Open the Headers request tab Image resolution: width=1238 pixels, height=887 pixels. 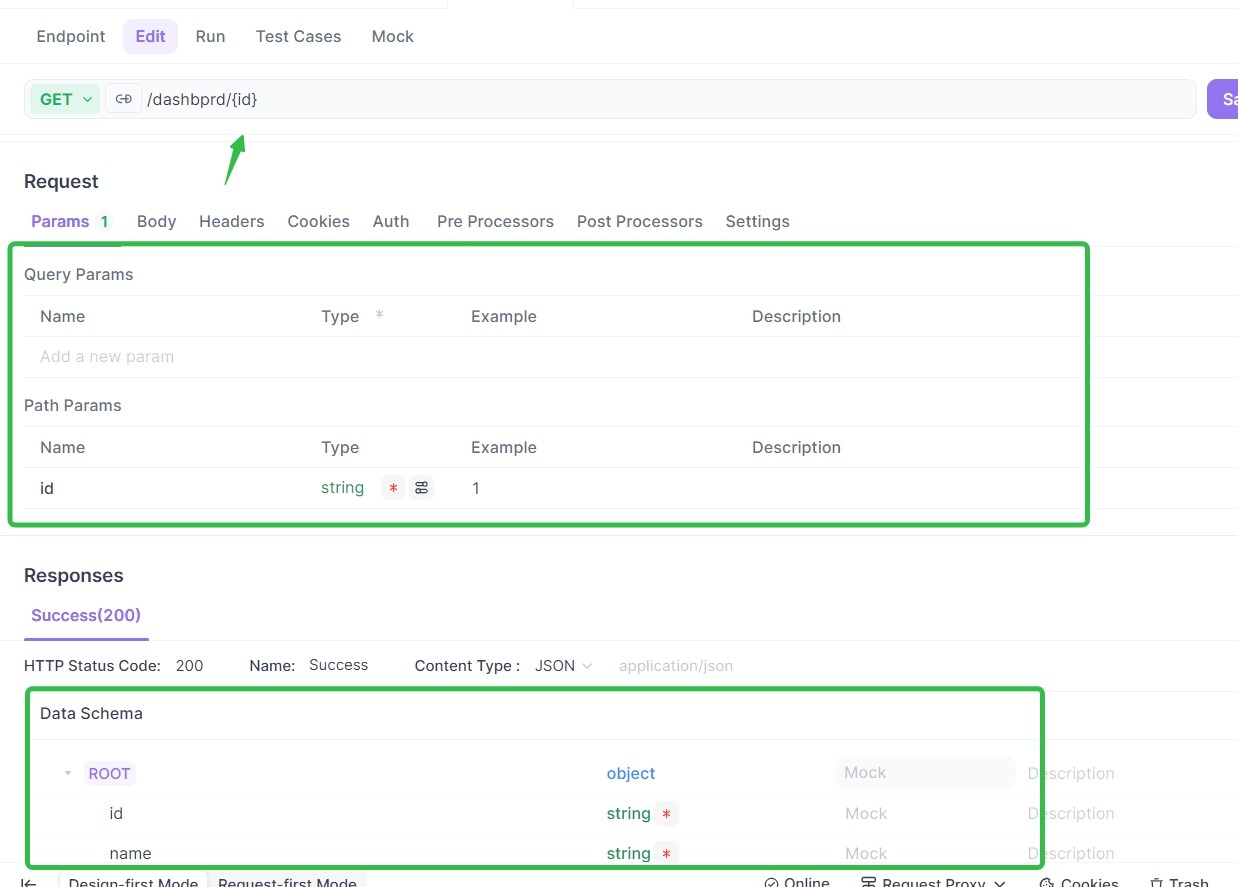(231, 222)
